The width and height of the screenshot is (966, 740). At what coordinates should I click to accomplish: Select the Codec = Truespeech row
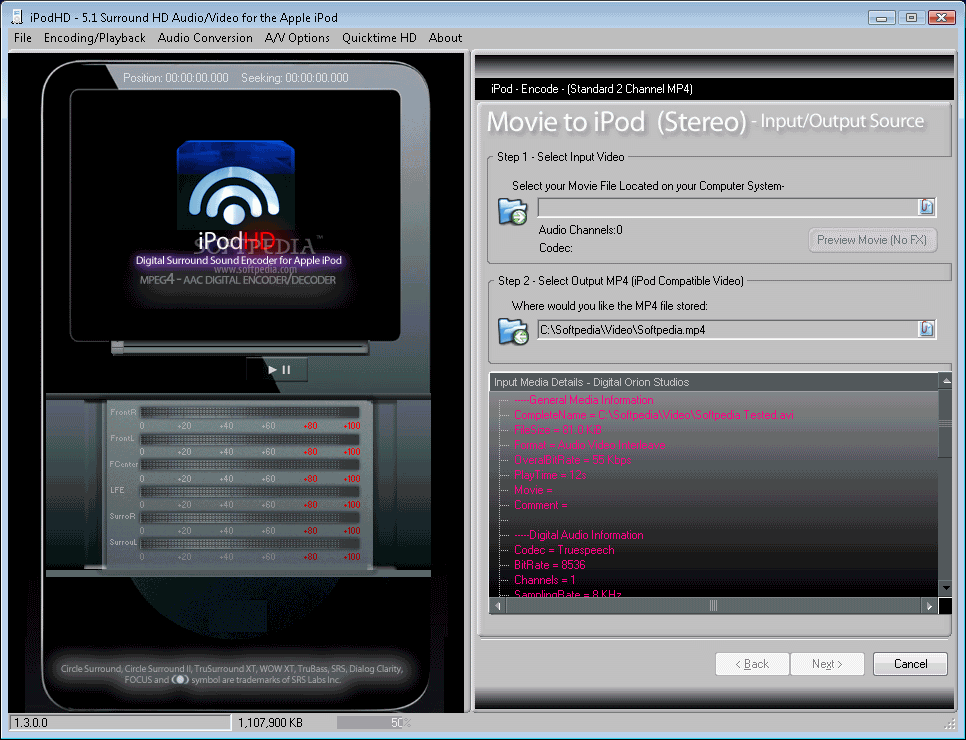click(564, 550)
